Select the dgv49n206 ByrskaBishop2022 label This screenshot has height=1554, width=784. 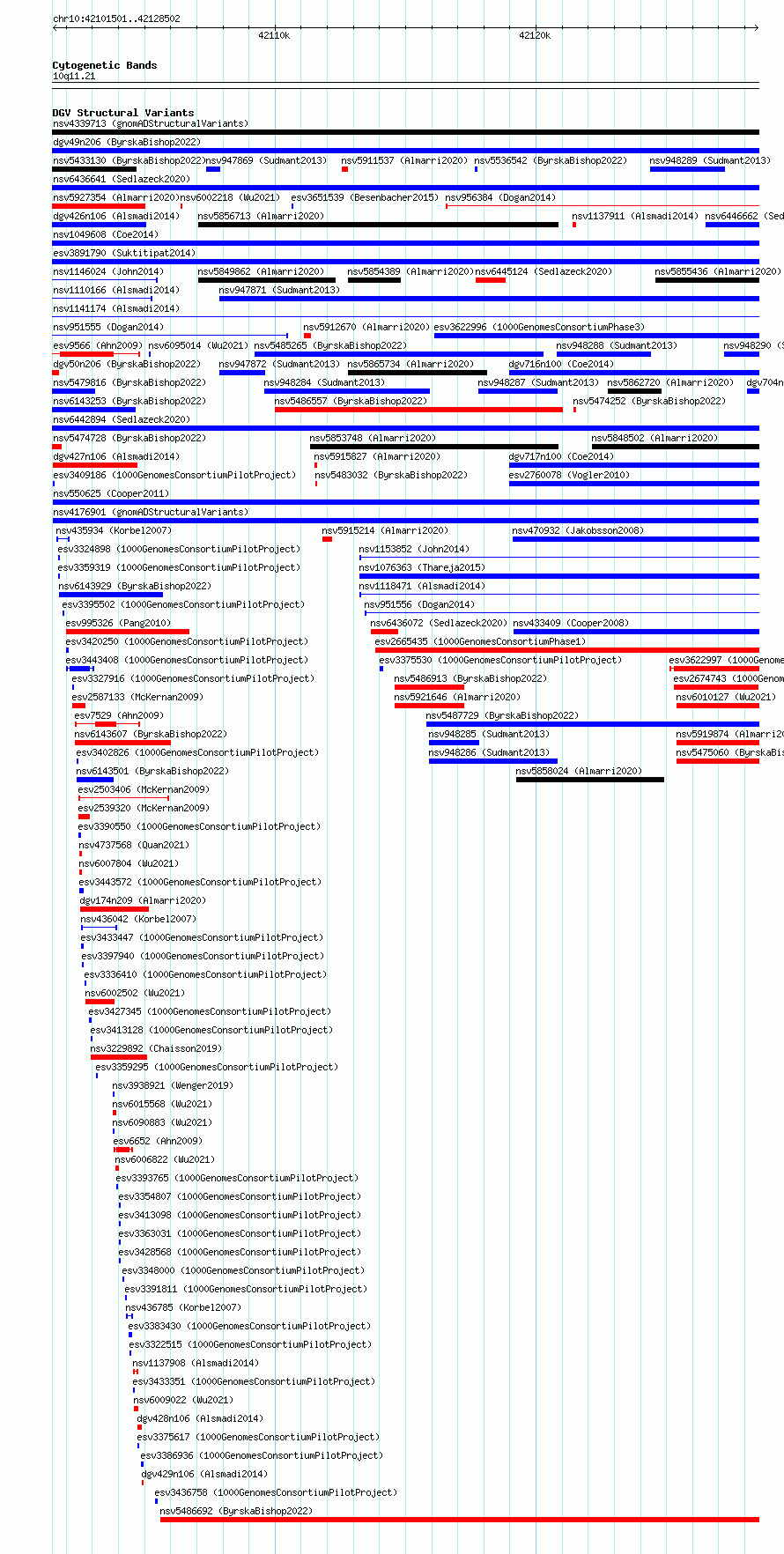tap(127, 142)
